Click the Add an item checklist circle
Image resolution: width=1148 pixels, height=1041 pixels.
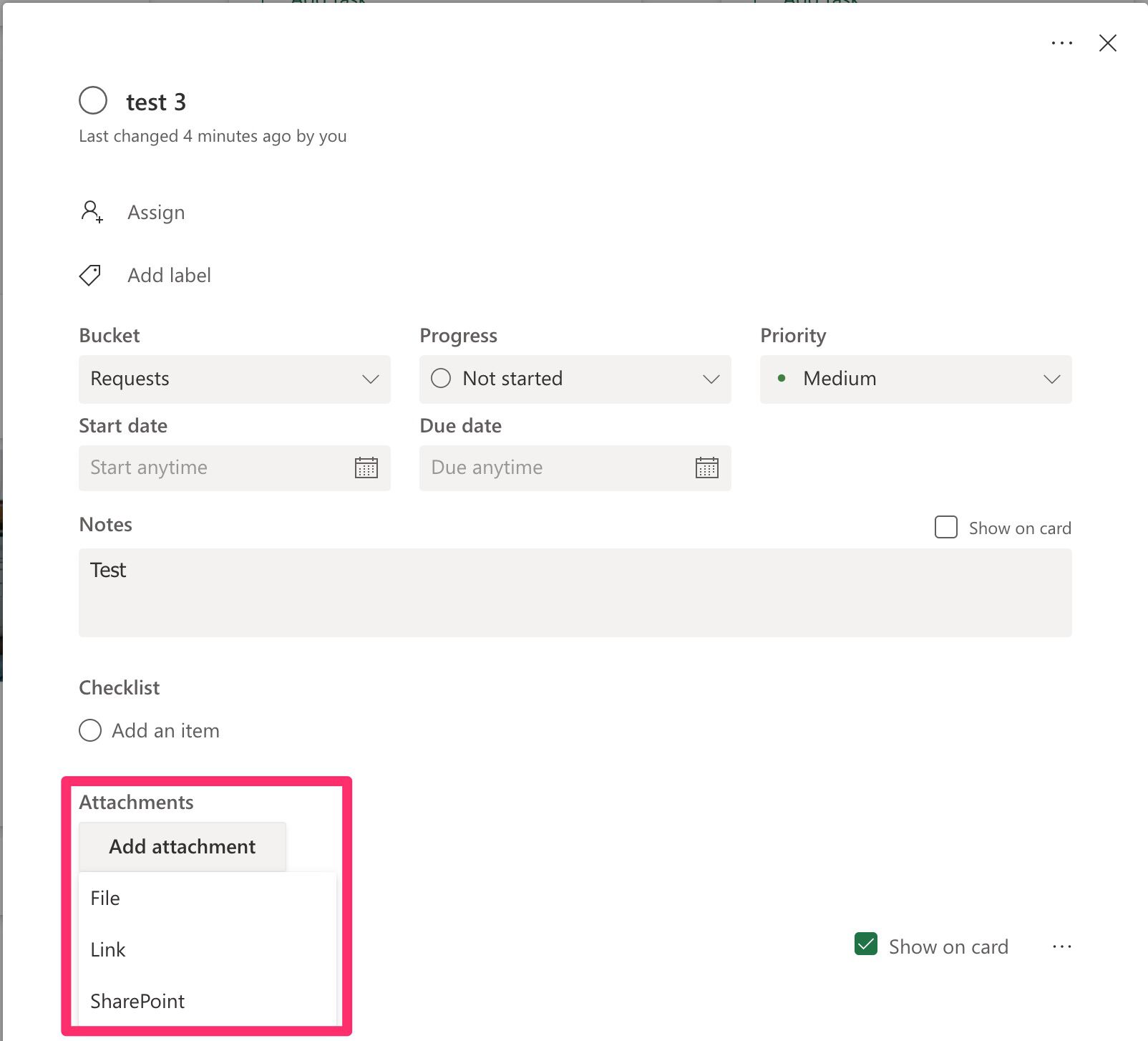(x=90, y=730)
